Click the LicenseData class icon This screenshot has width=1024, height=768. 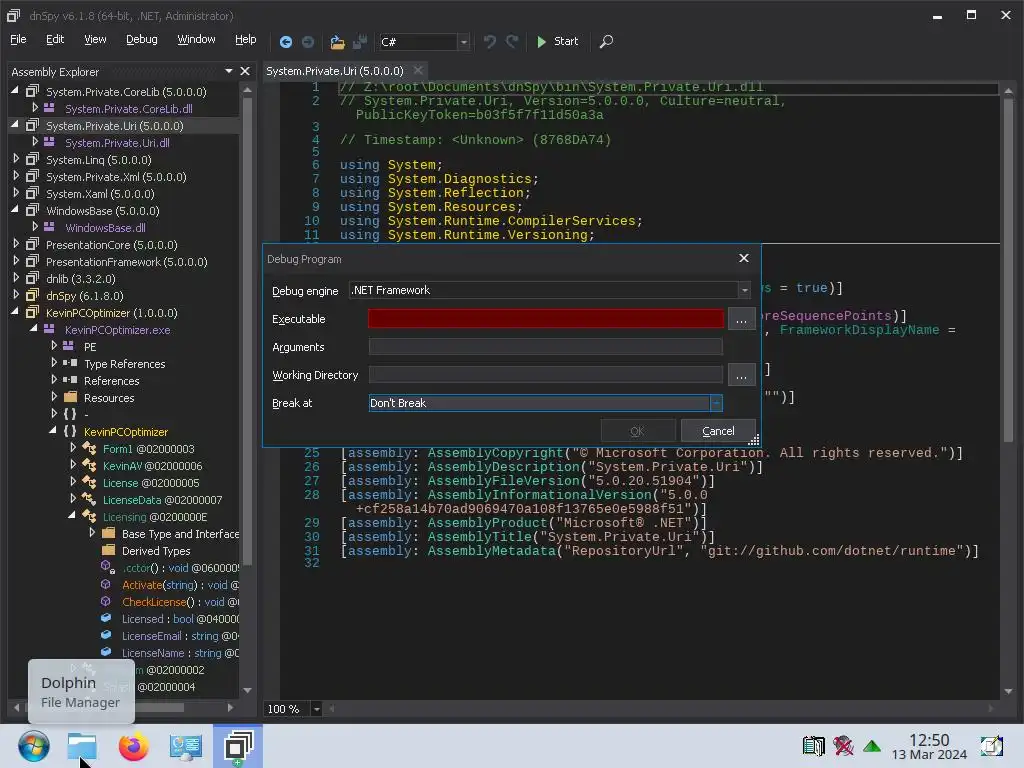coord(89,499)
